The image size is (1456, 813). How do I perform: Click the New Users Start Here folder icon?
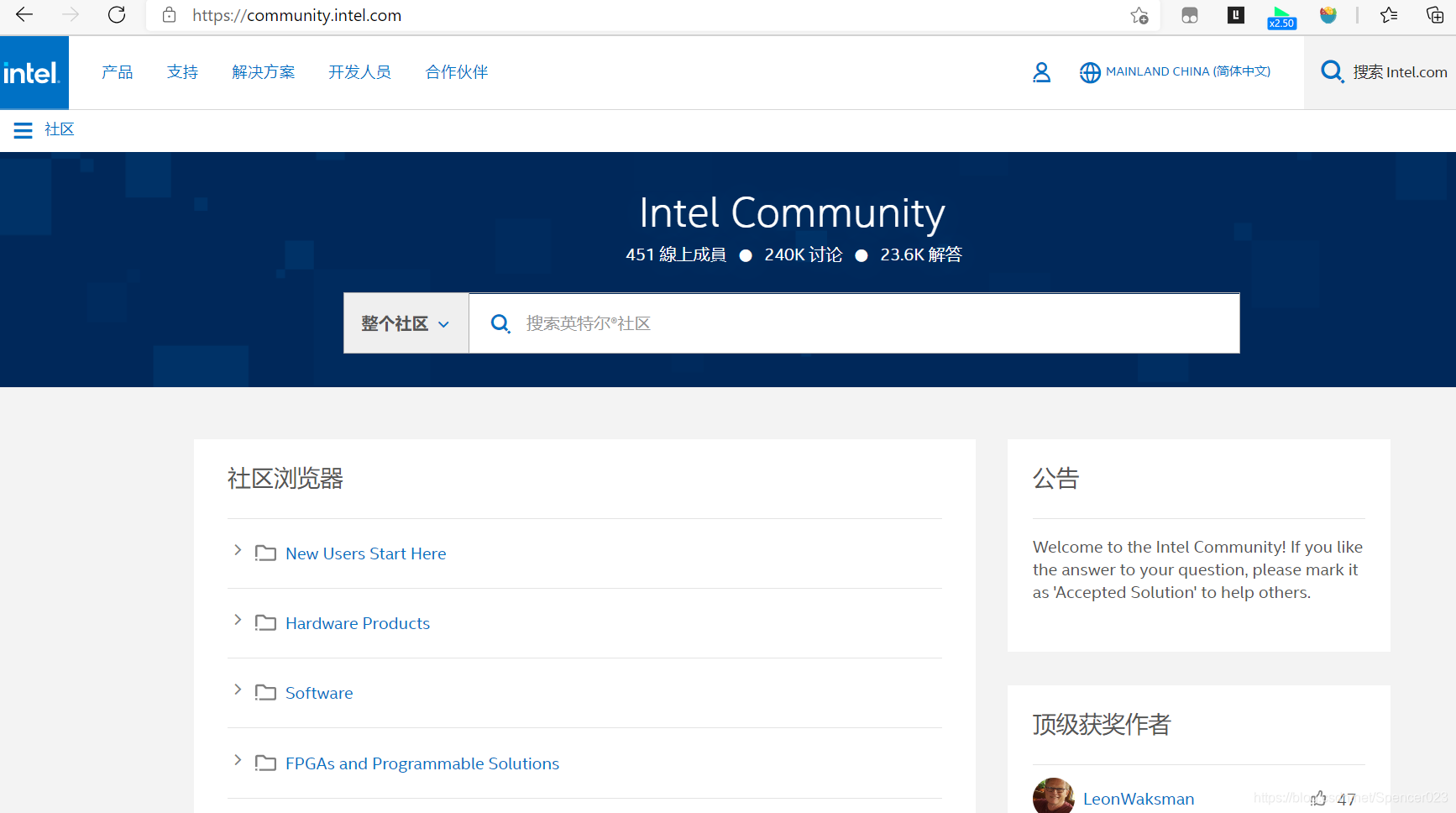(265, 553)
